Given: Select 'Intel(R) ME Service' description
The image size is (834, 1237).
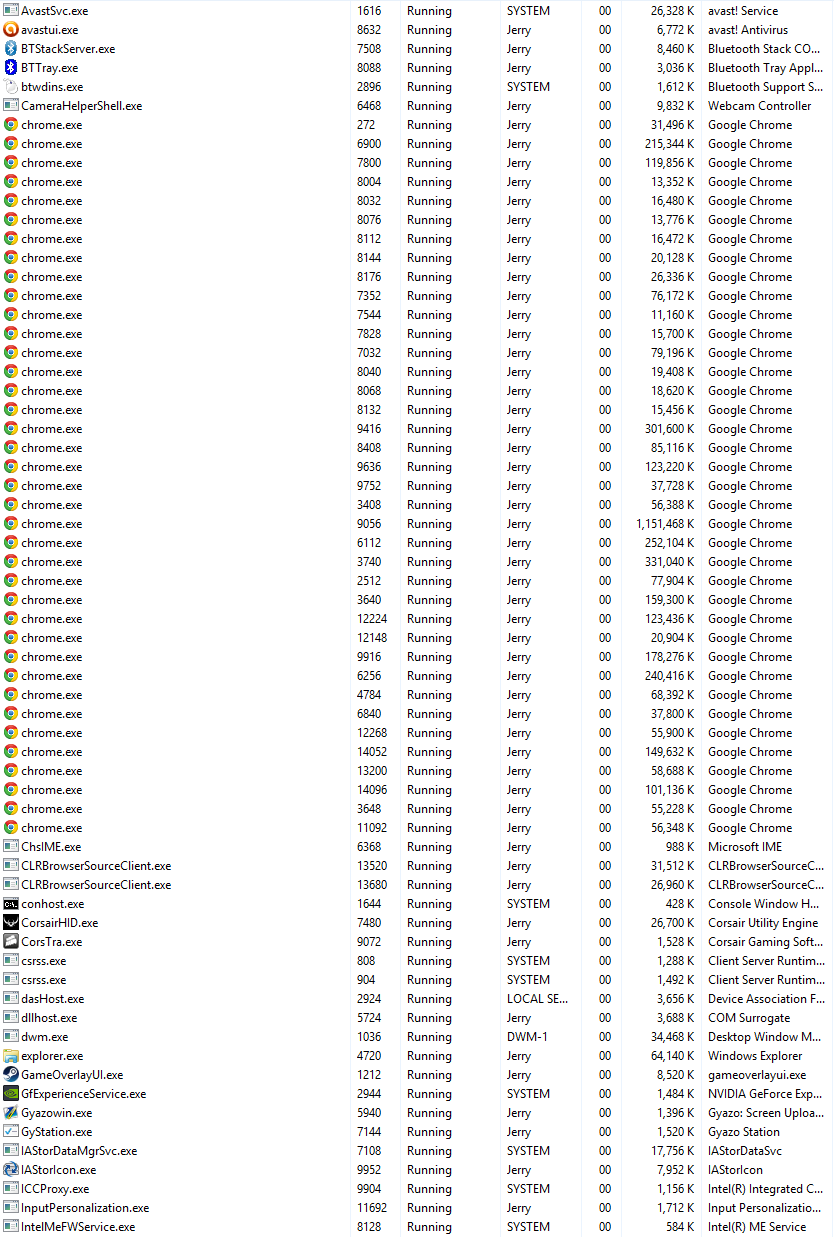Looking at the screenshot, I should coord(757,1227).
